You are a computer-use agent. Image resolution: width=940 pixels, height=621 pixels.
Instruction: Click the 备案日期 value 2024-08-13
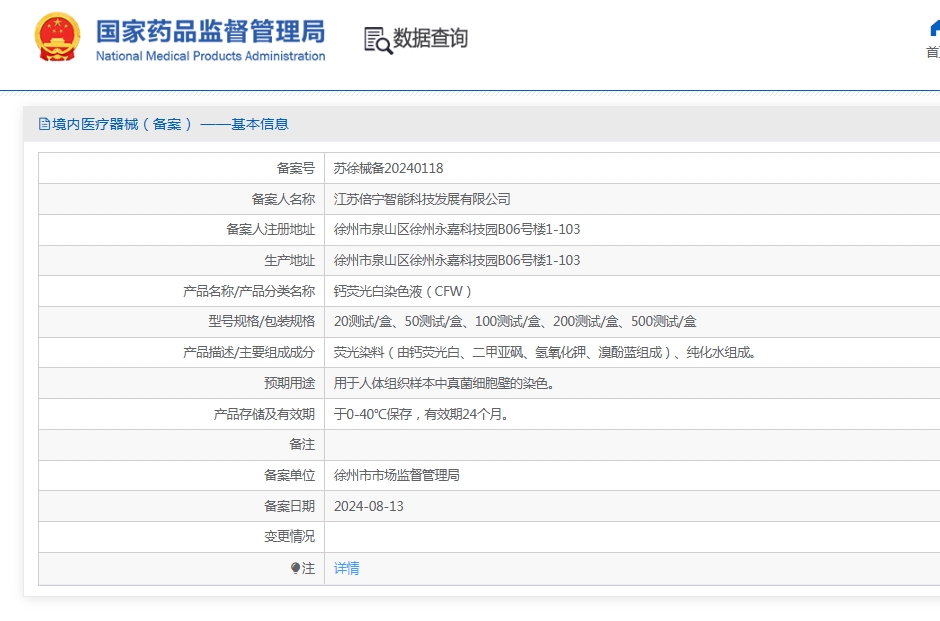(369, 507)
